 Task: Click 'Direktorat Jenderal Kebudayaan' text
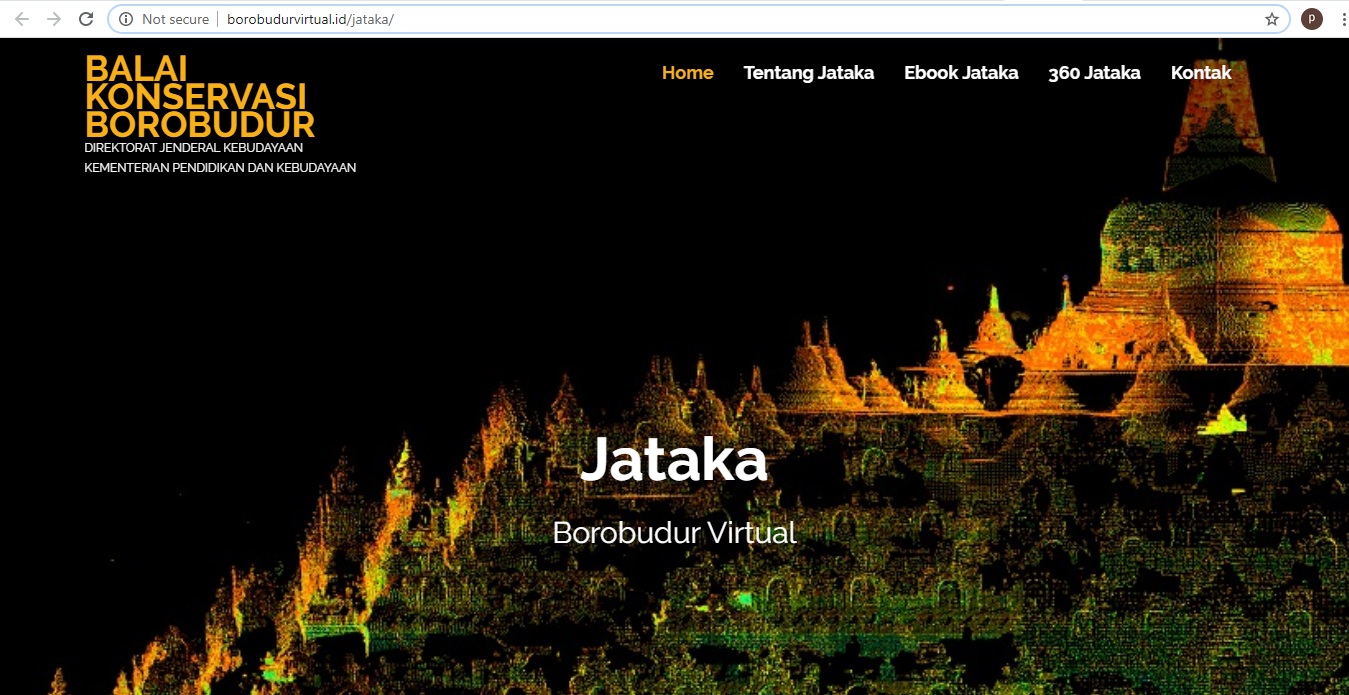coord(194,148)
